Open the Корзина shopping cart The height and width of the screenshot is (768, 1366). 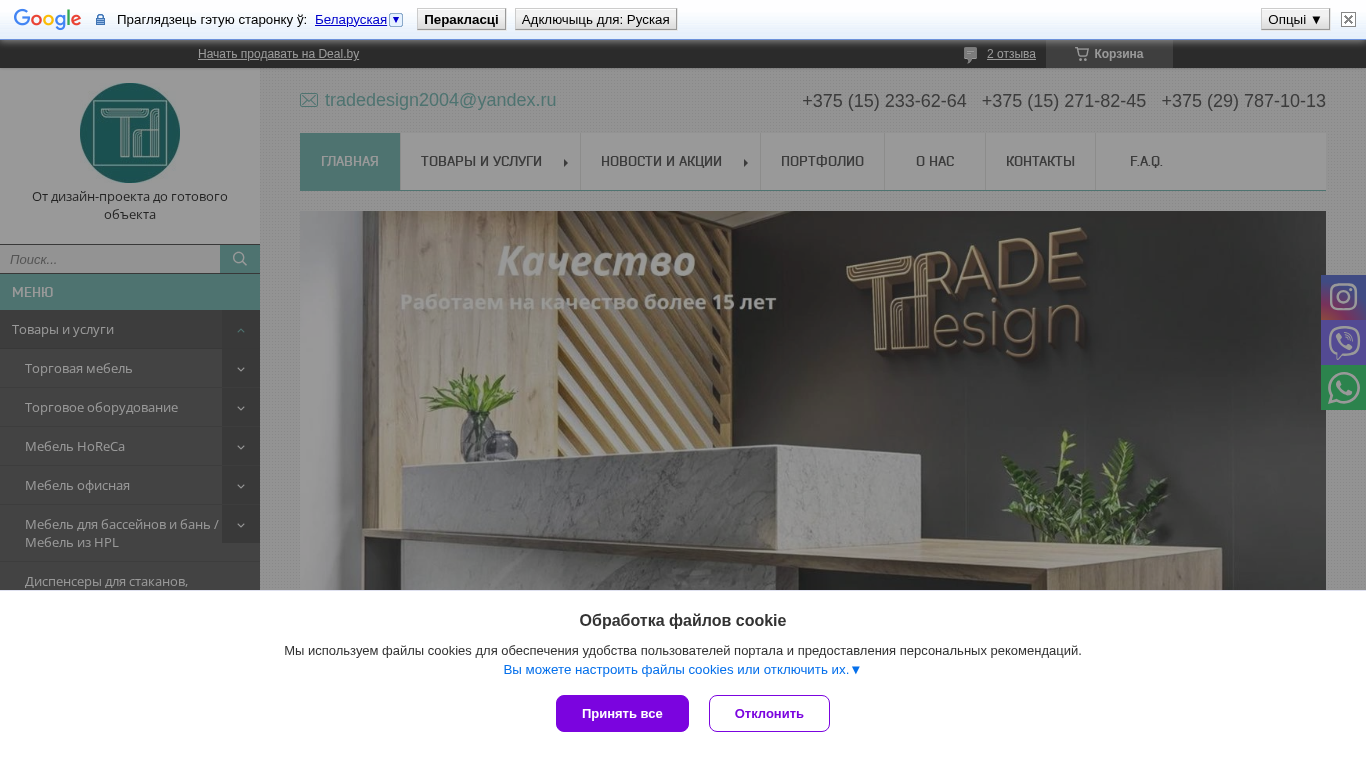pyautogui.click(x=1109, y=54)
